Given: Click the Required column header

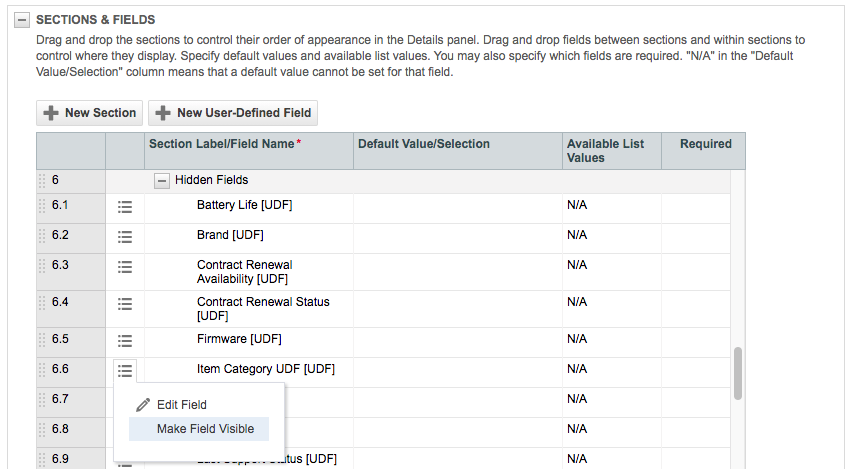Looking at the screenshot, I should pos(706,144).
